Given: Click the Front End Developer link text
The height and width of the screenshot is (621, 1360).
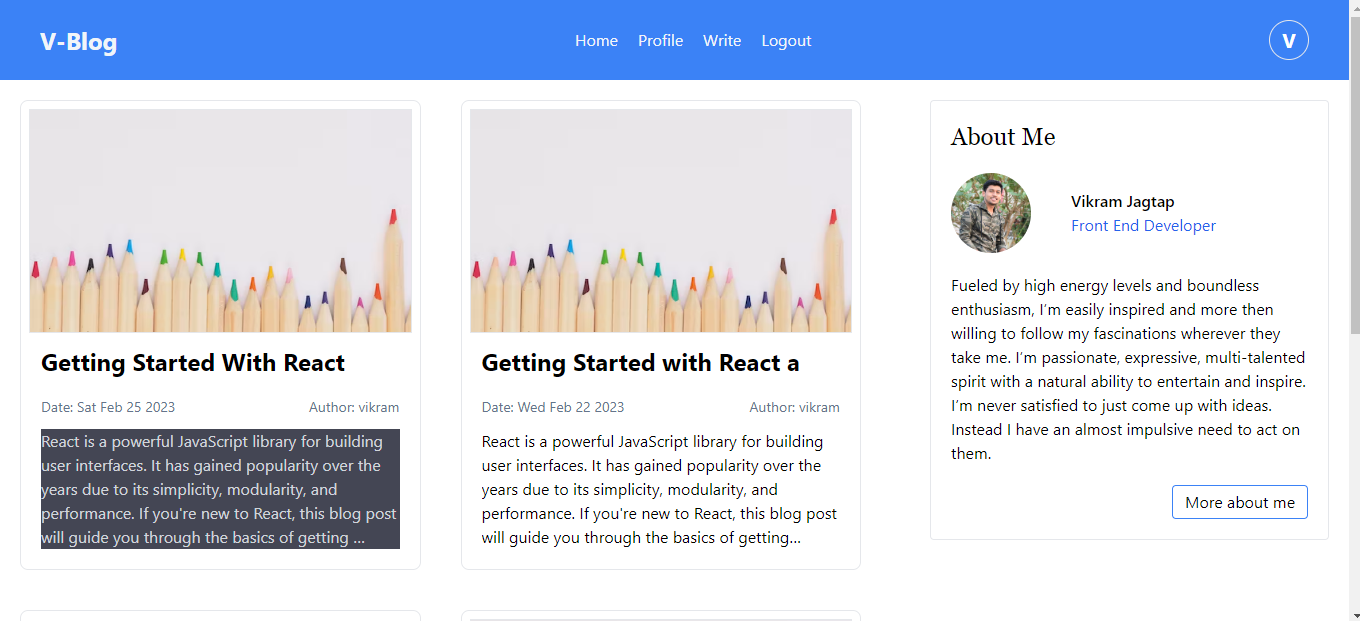Looking at the screenshot, I should click(1143, 226).
